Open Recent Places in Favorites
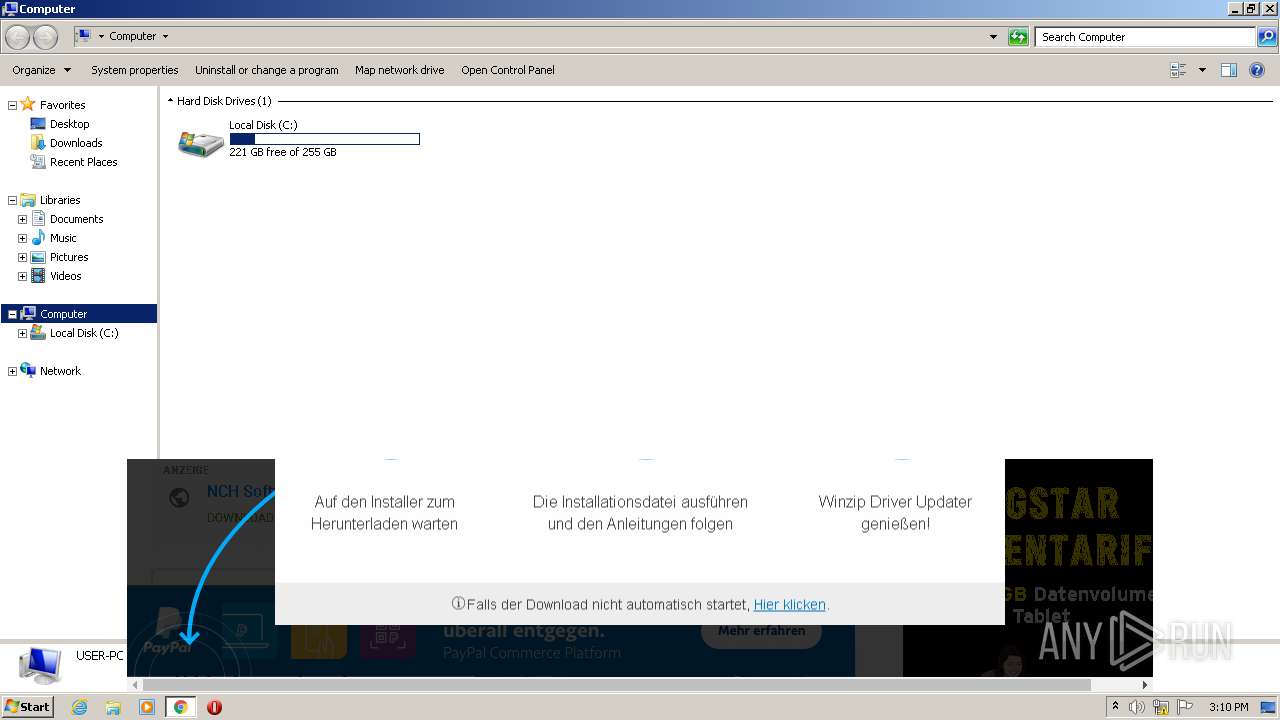This screenshot has height=720, width=1280. pyautogui.click(x=83, y=162)
